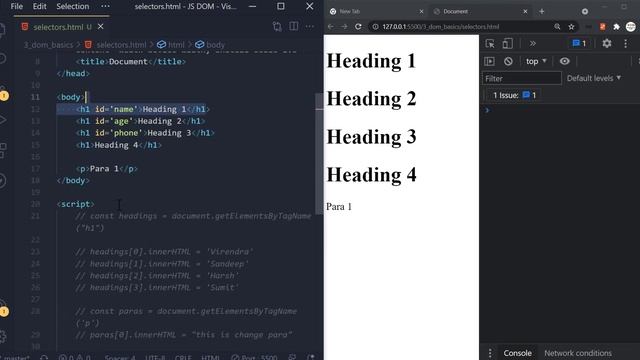Place cursor on the title Document line

pyautogui.click(x=131, y=62)
